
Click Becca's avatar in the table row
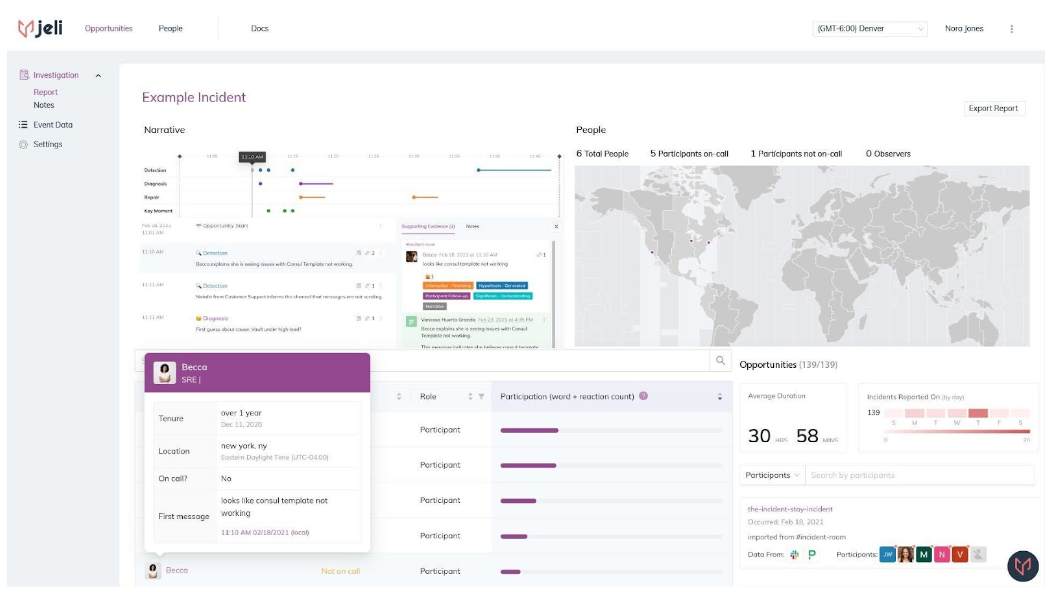[153, 571]
